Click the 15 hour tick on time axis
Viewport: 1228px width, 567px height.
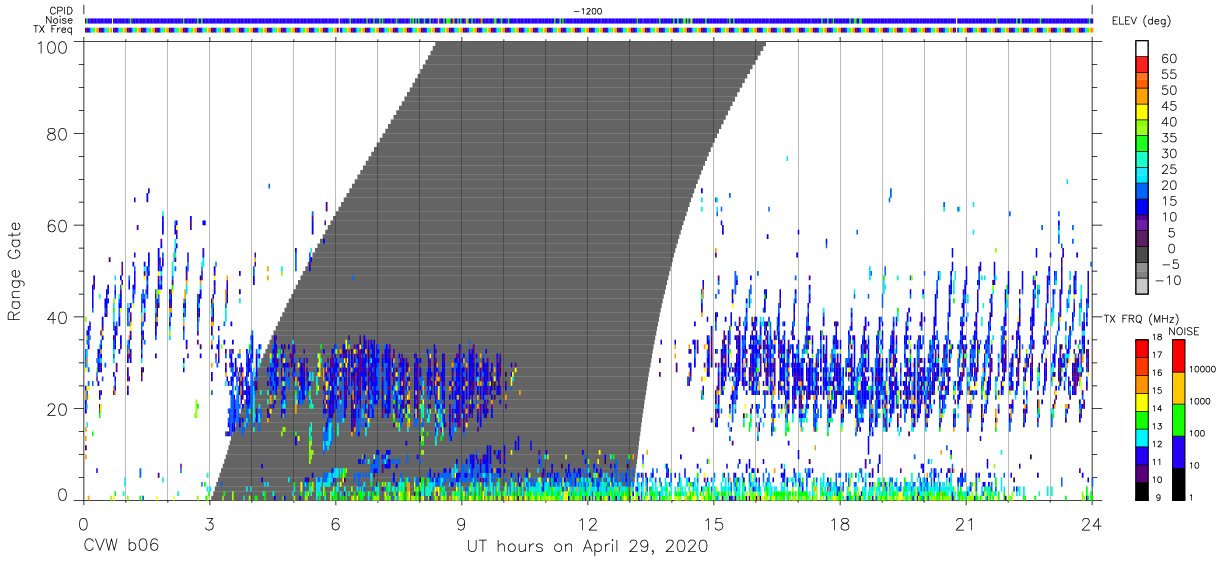(x=713, y=524)
